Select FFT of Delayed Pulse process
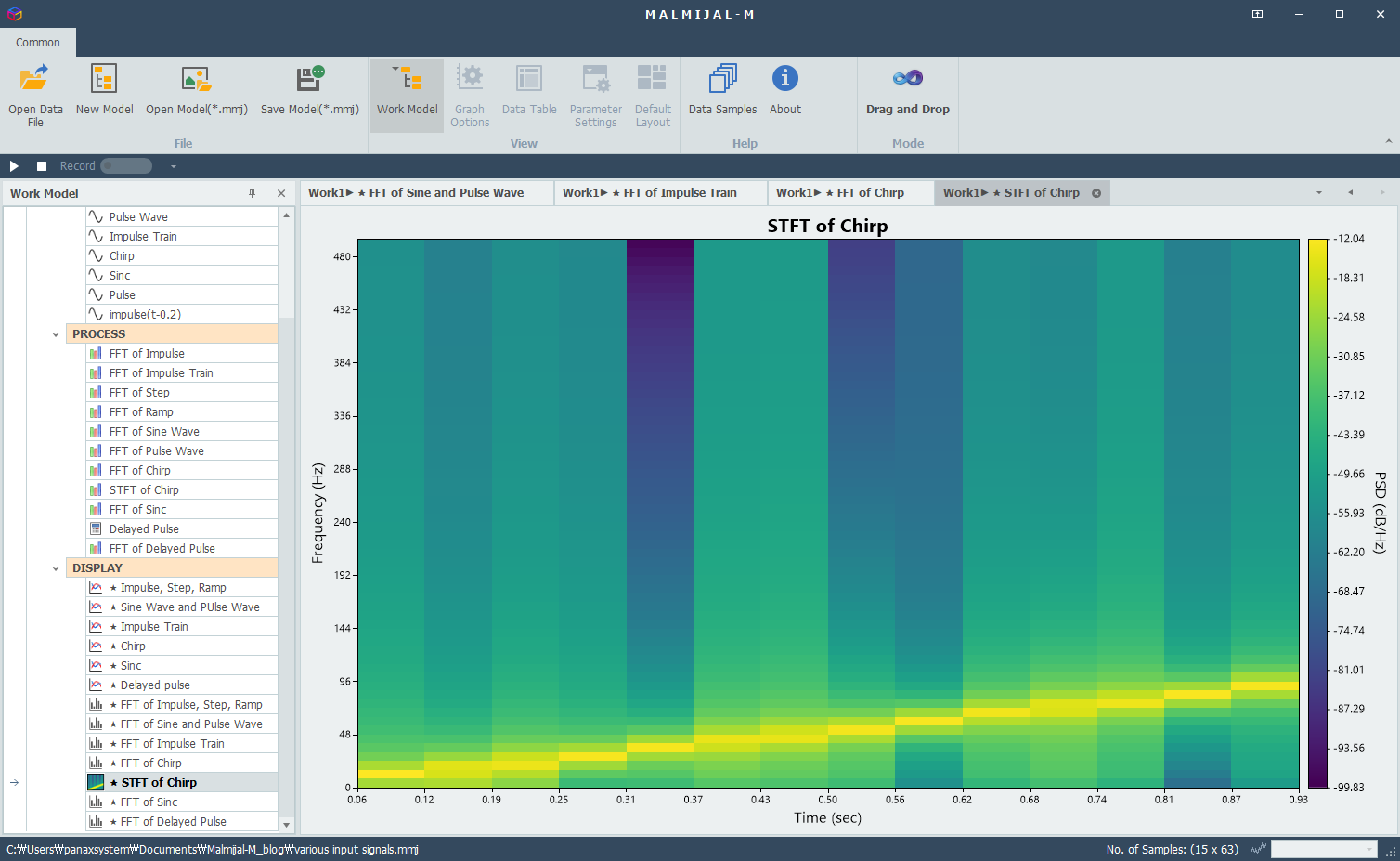Screen dimensions: 1400x861 (182, 549)
